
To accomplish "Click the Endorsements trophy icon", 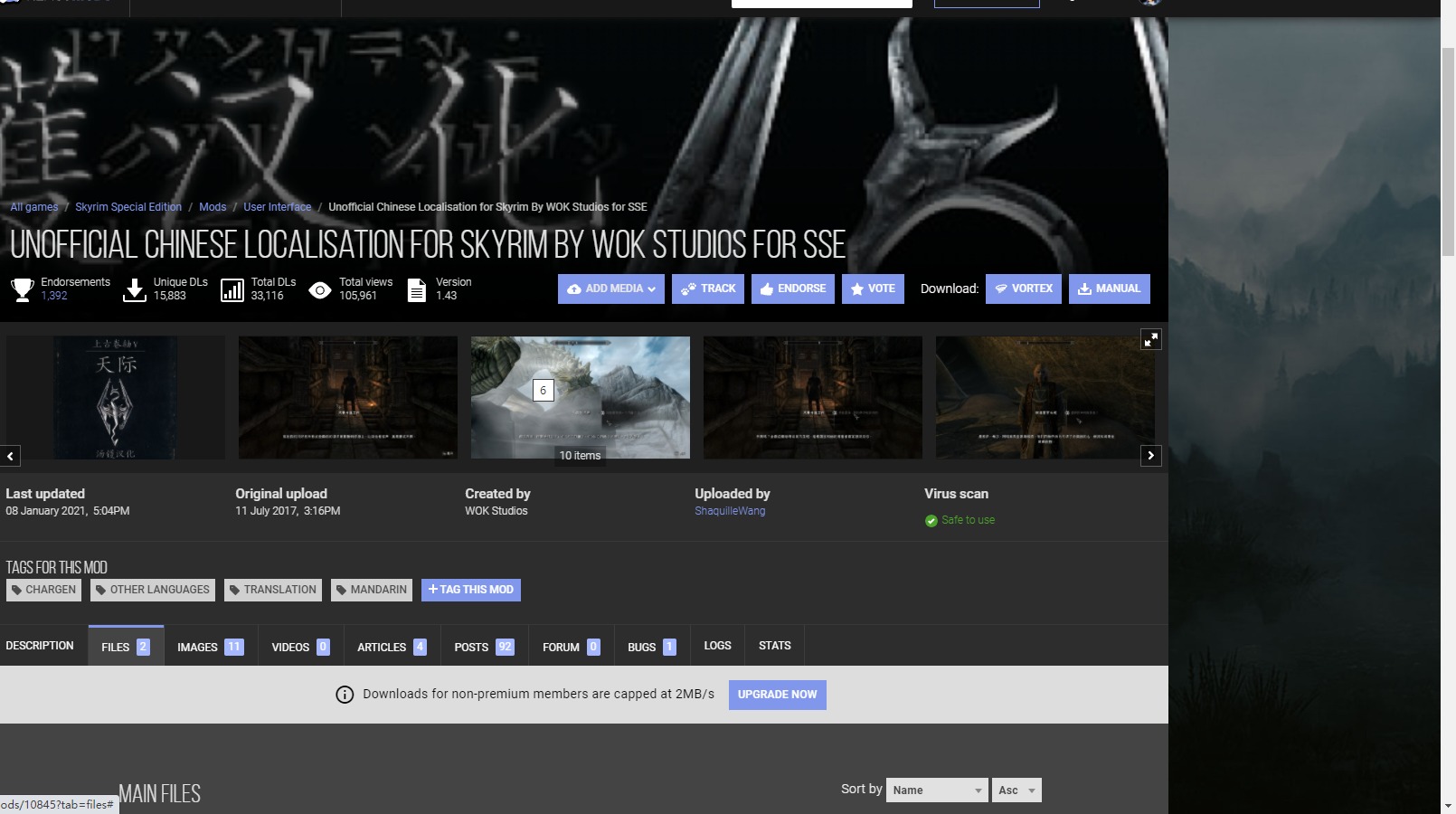I will click(23, 289).
